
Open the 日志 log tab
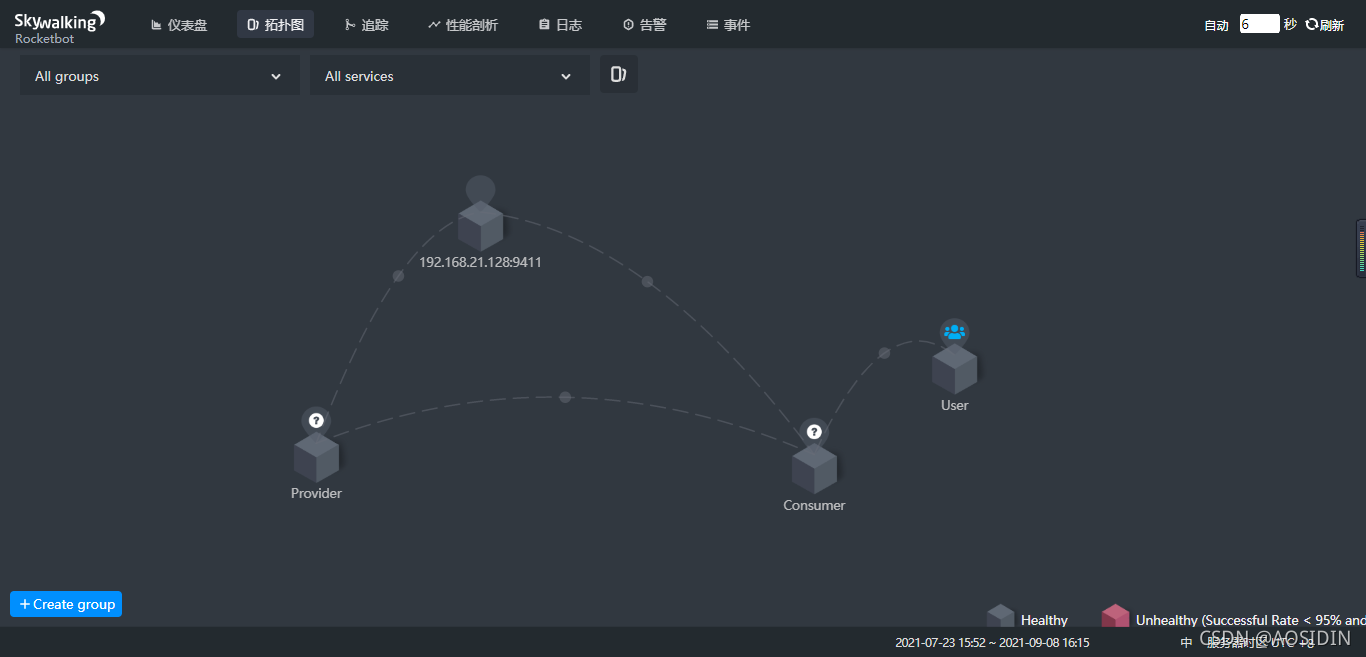[560, 25]
